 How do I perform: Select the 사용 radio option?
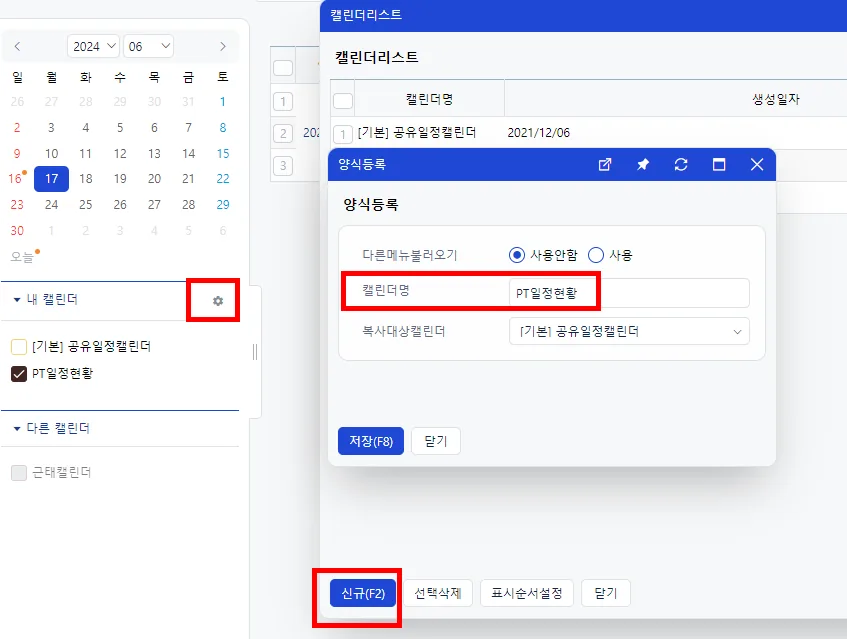point(595,255)
